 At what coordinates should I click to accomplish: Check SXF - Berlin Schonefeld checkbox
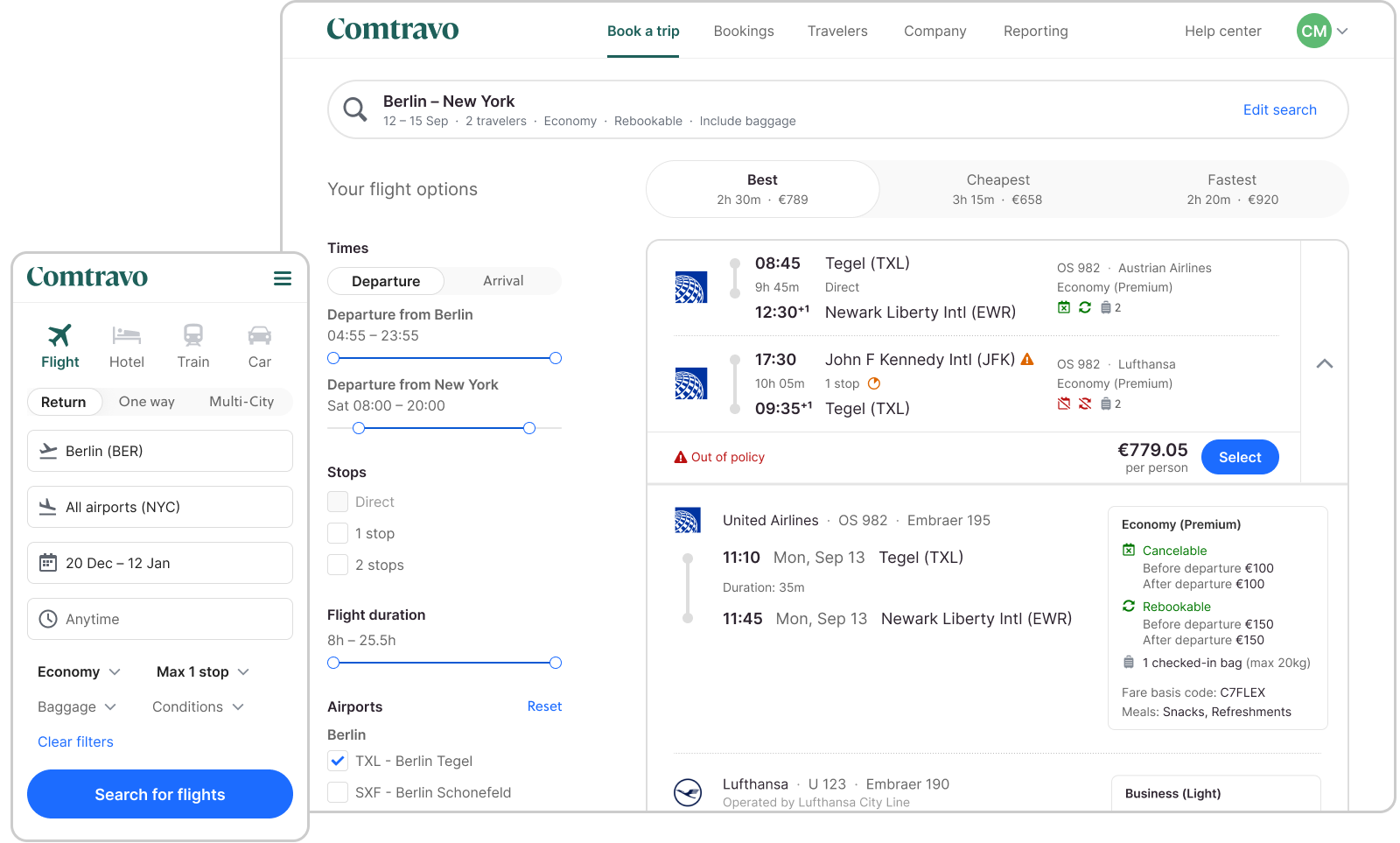(x=338, y=792)
